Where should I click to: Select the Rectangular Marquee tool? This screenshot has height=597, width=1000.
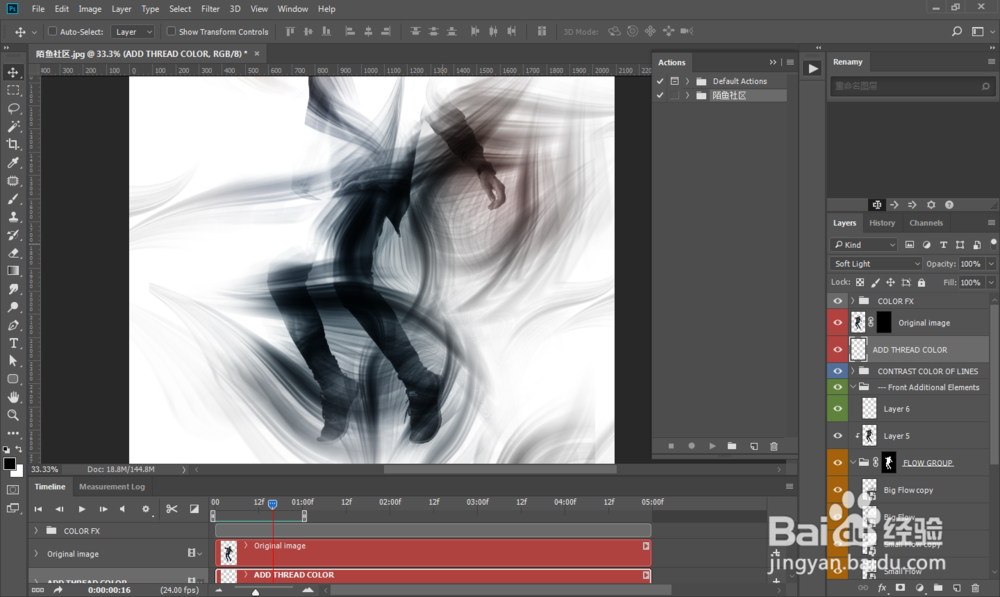(x=13, y=90)
